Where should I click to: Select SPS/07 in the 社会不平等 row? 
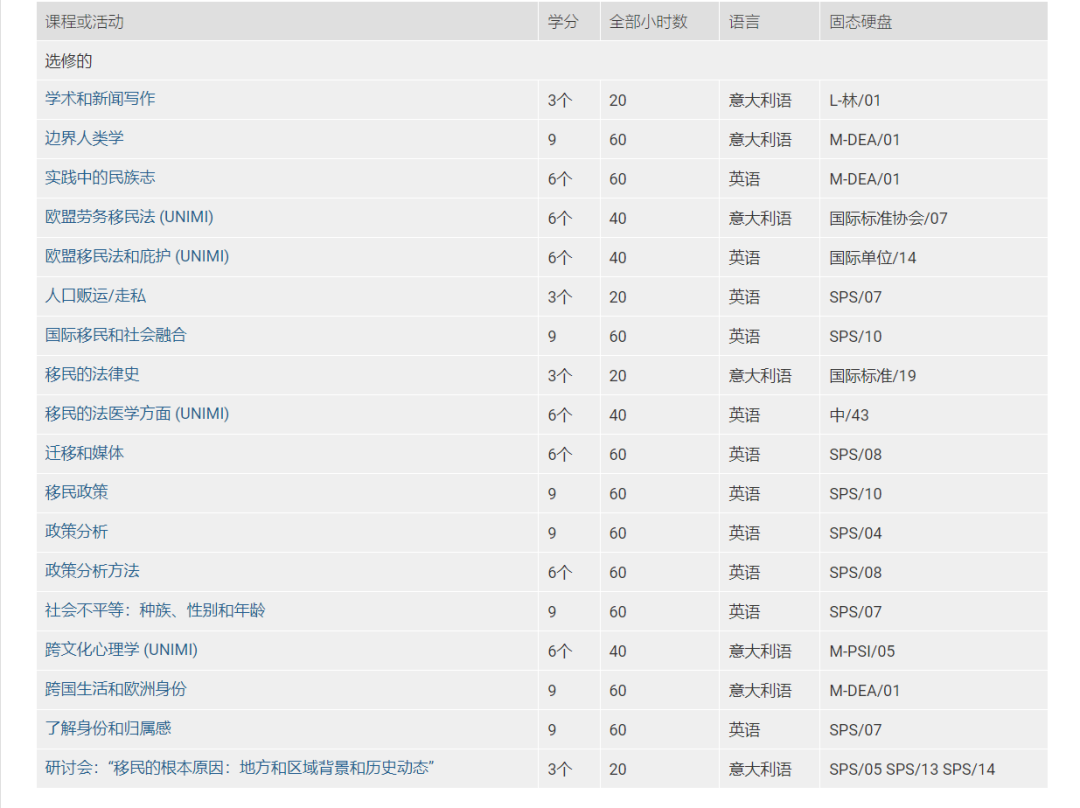tap(855, 612)
